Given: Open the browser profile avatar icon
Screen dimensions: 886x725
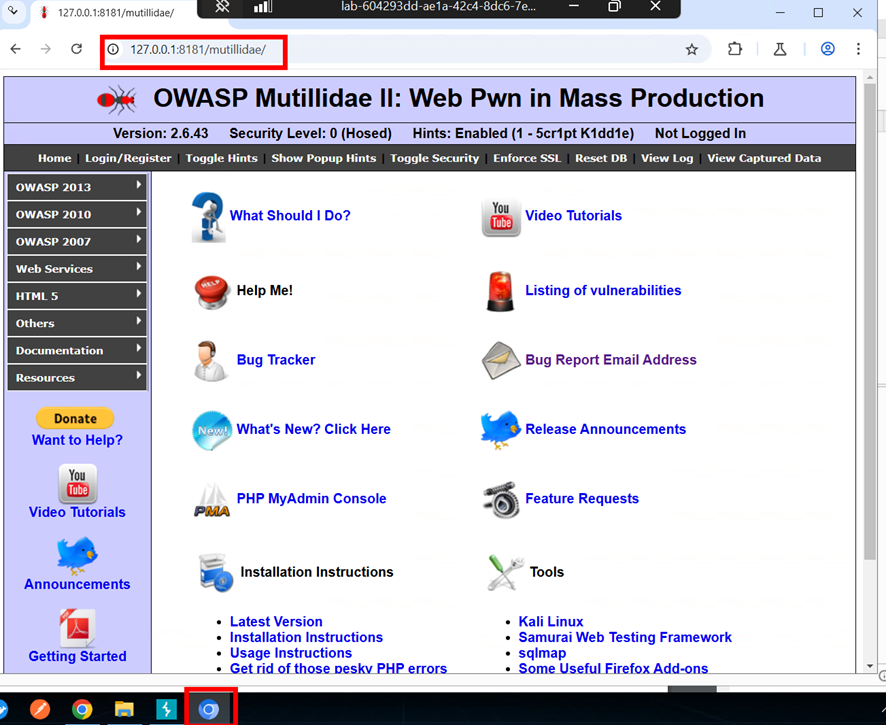Looking at the screenshot, I should 828,49.
